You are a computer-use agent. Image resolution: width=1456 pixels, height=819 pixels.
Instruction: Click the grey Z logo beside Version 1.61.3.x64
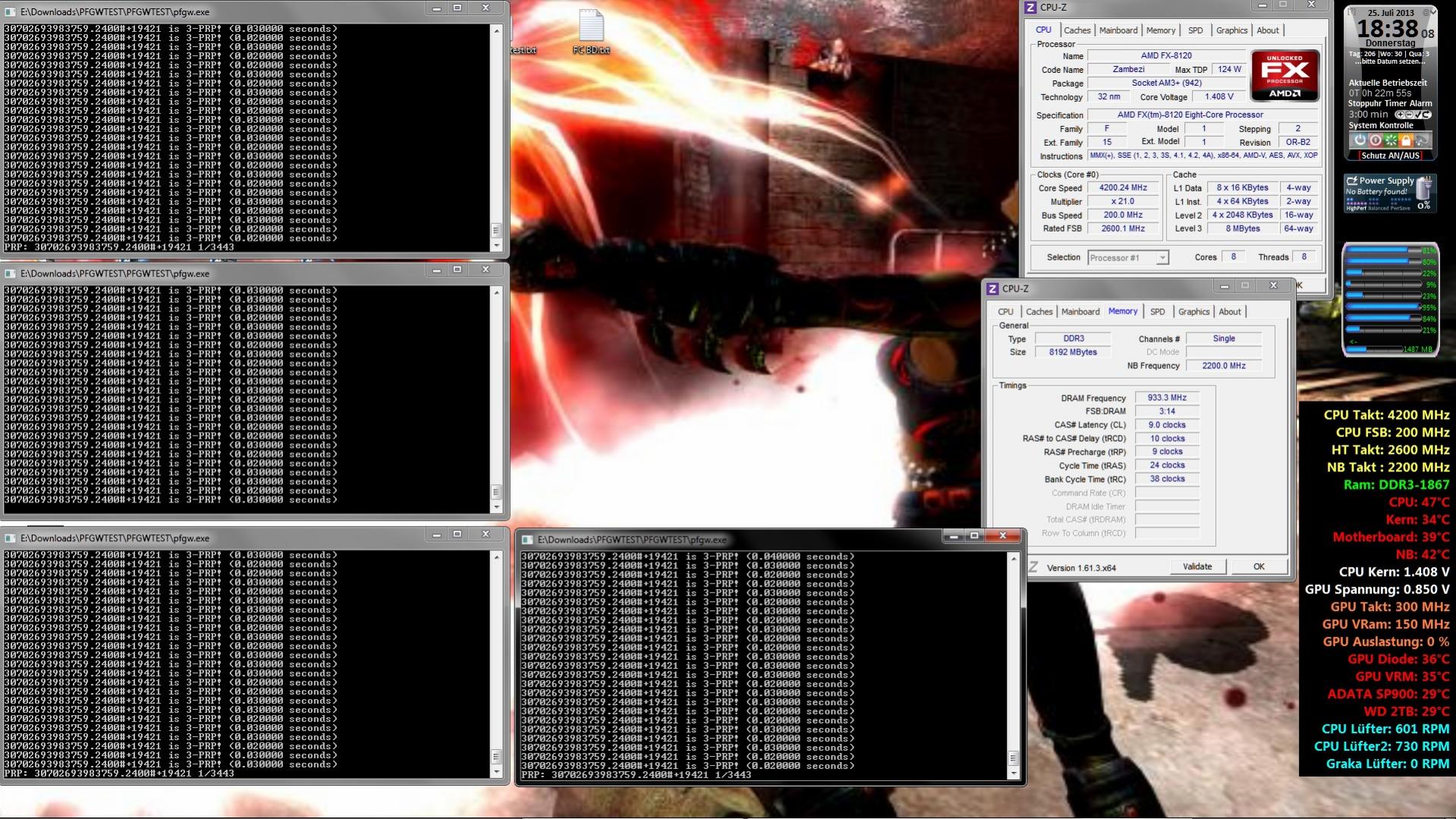coord(1033,567)
